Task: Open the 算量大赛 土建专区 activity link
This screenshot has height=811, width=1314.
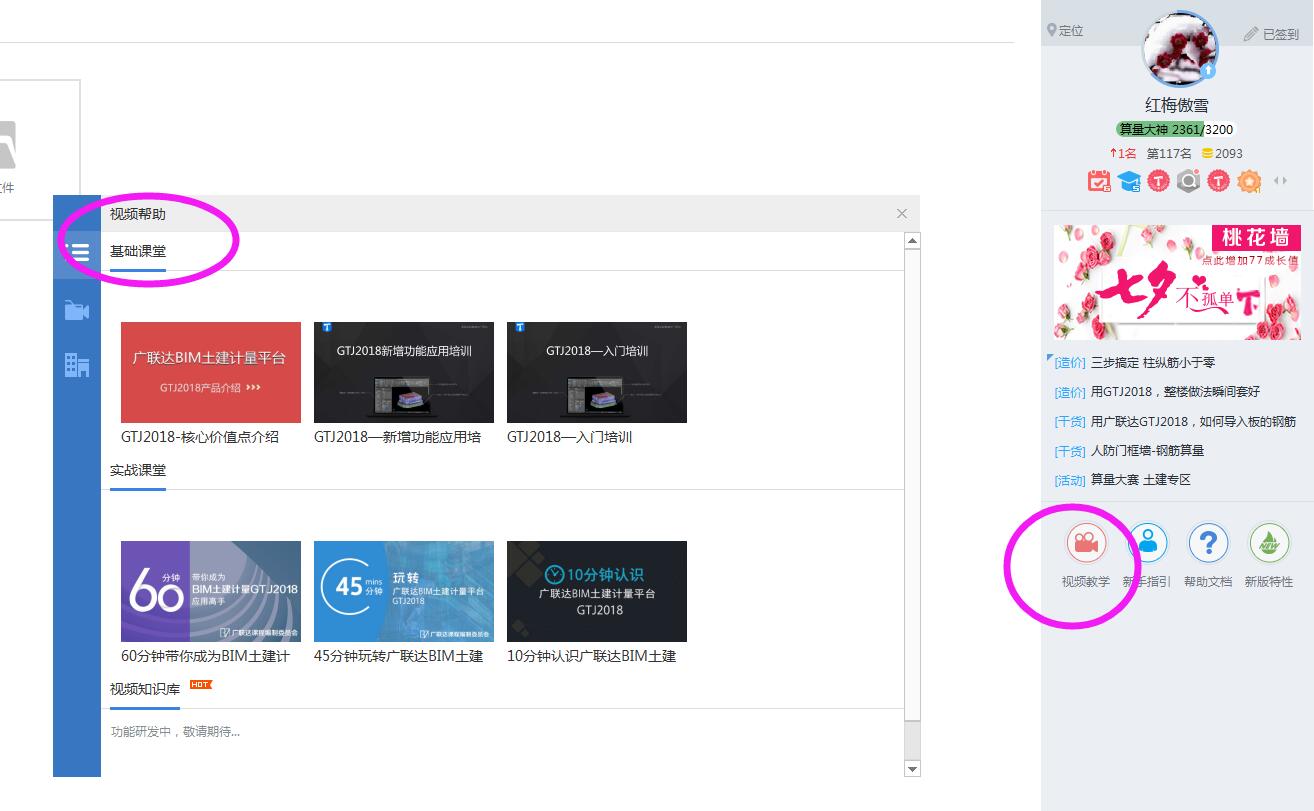Action: point(1140,480)
